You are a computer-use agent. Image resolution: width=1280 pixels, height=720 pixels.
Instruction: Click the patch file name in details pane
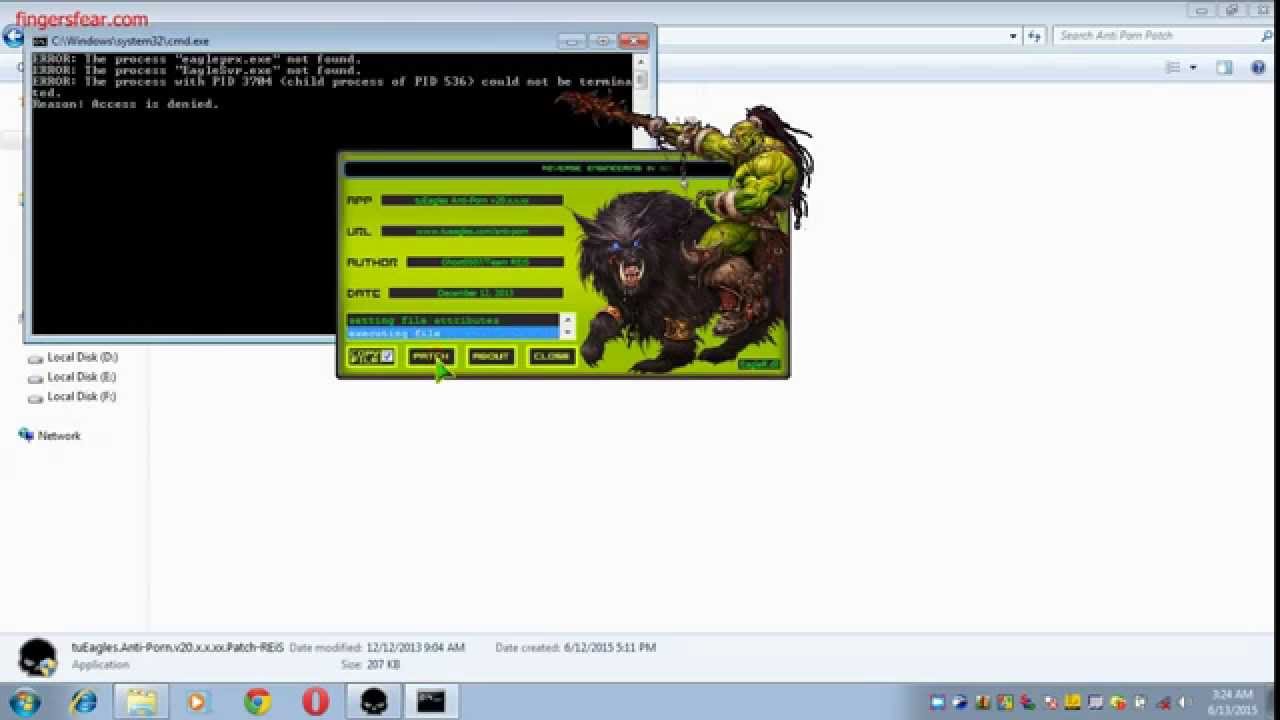pos(178,647)
